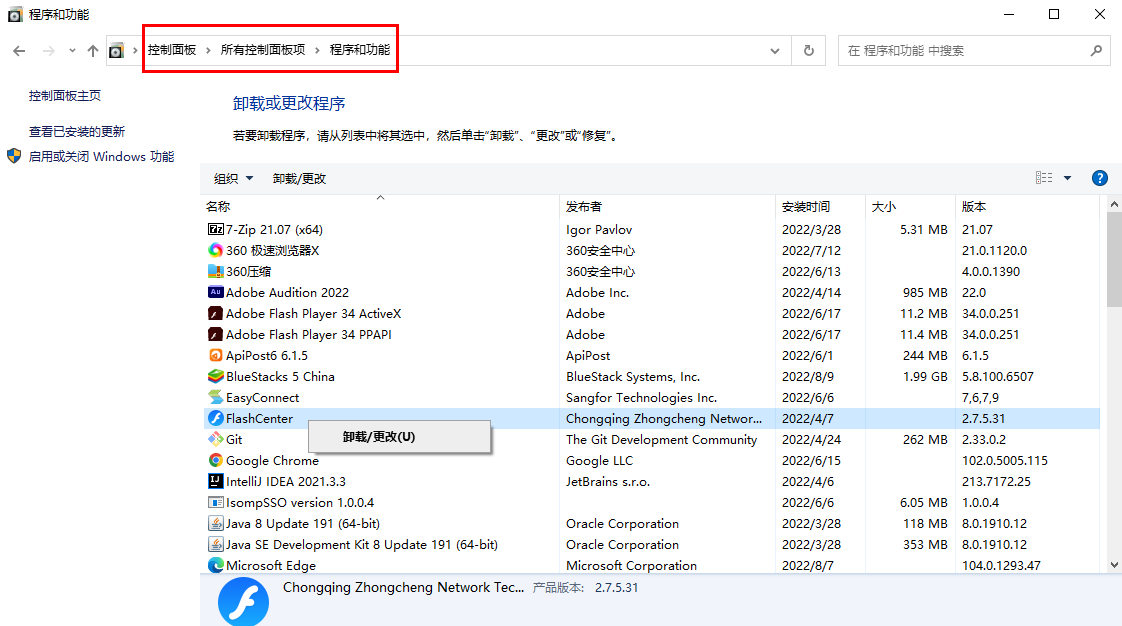The image size is (1122, 626).
Task: Select IntelliJ IDEA 2021.3.3 name
Action: point(286,481)
